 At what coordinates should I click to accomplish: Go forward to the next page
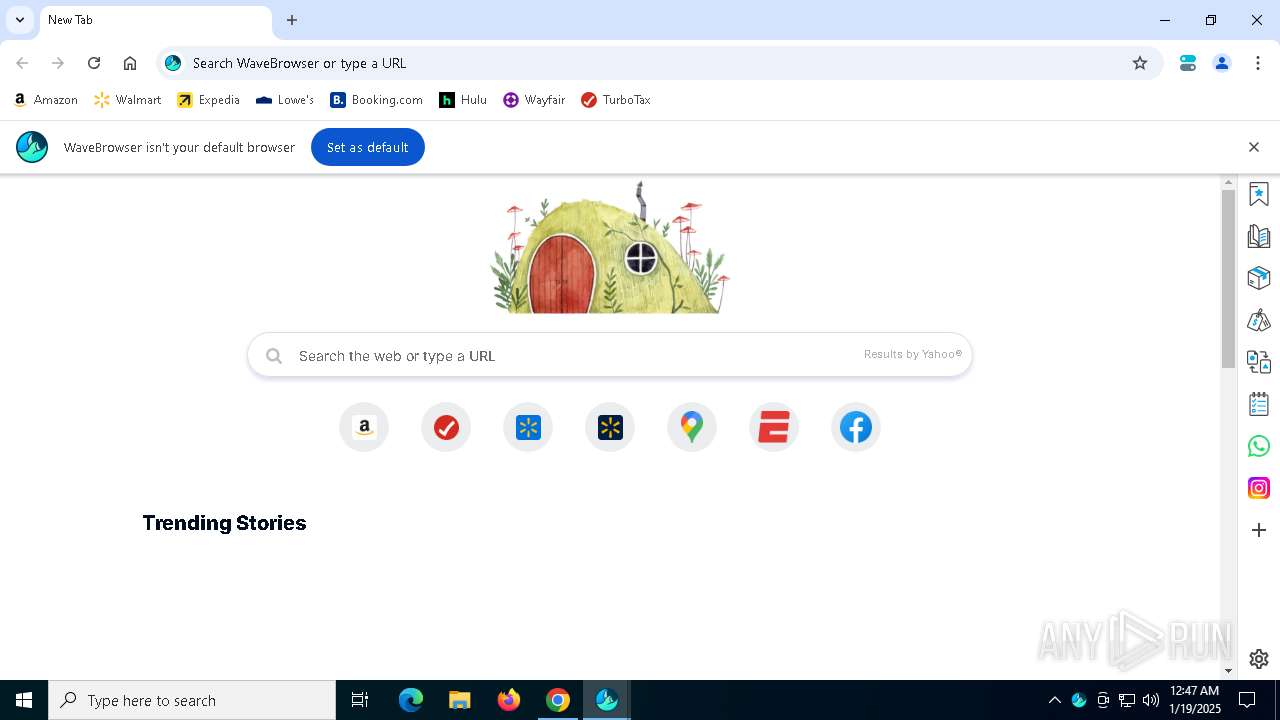click(x=58, y=63)
